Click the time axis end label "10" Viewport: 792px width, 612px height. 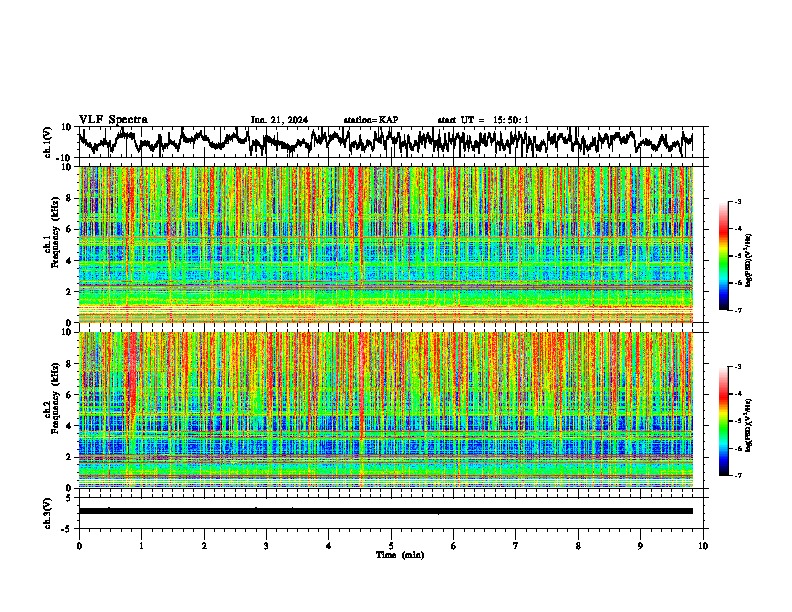703,546
